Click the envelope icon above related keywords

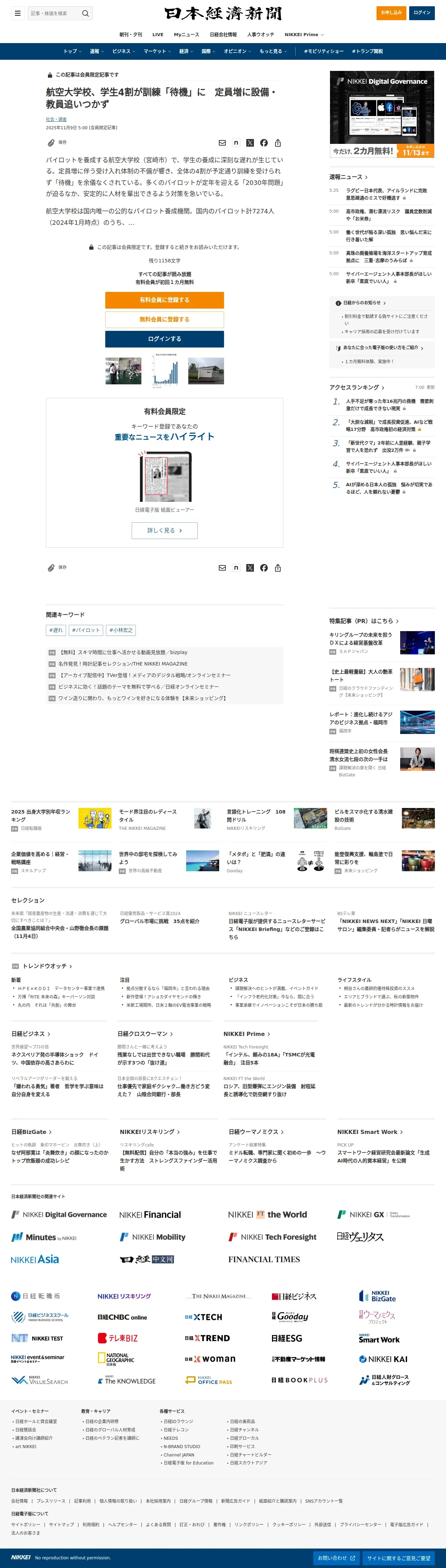222,568
